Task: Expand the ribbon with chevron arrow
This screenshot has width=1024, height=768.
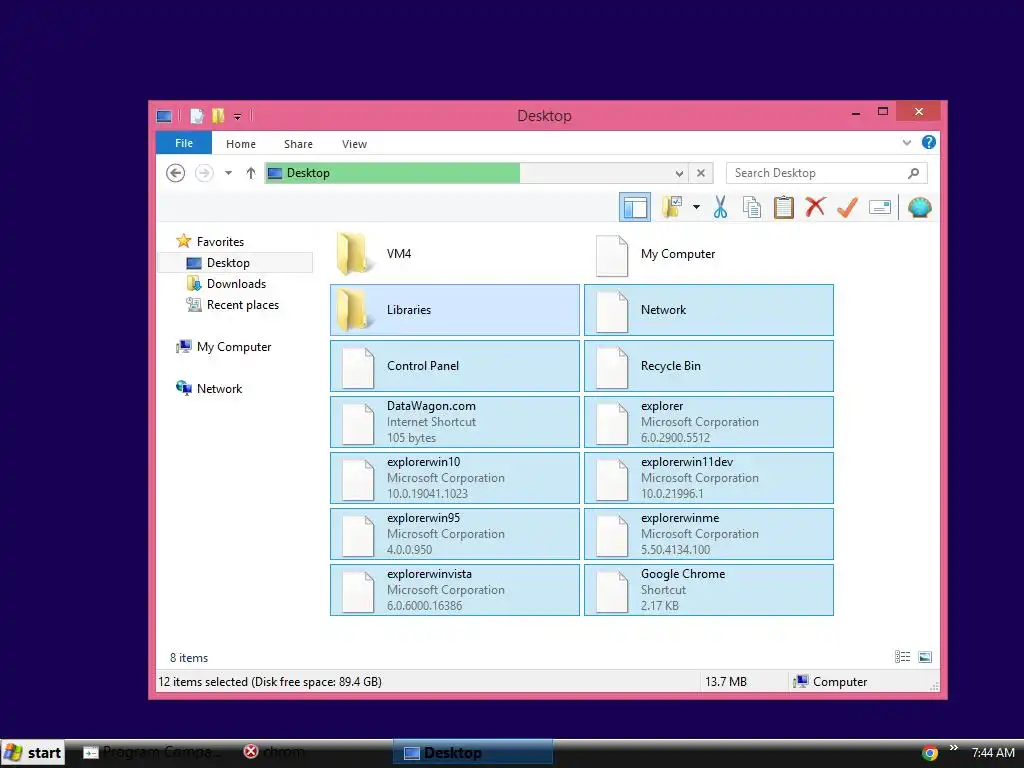Action: pyautogui.click(x=906, y=142)
